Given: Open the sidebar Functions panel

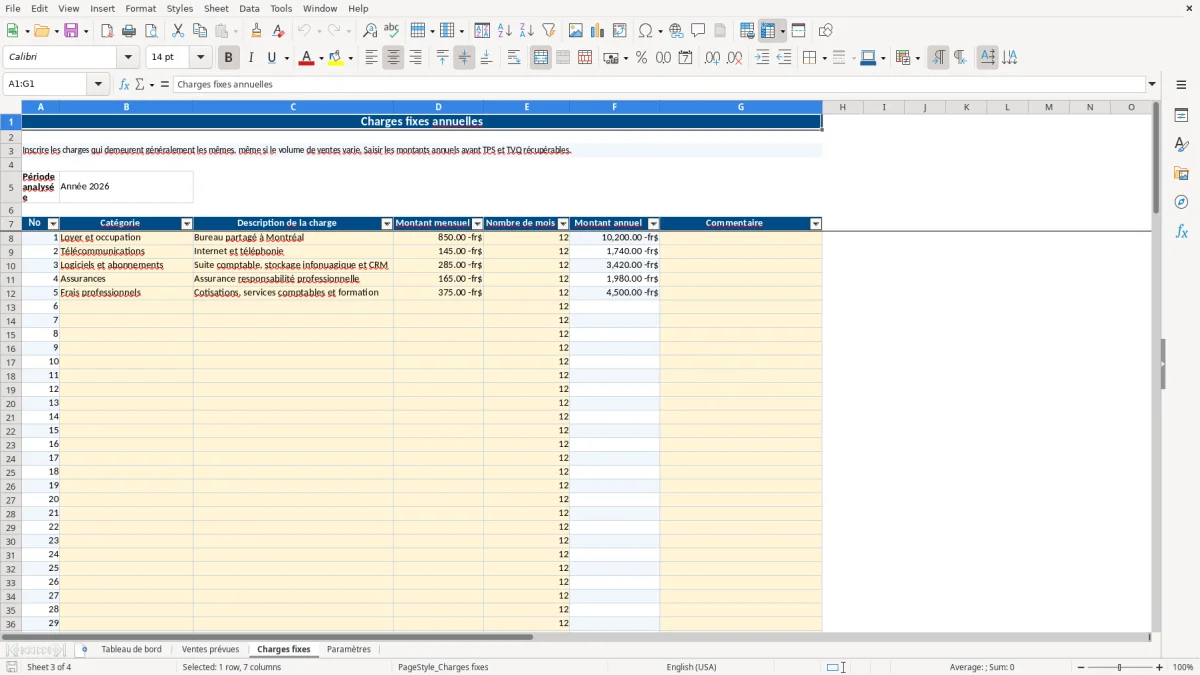Looking at the screenshot, I should tap(1181, 231).
